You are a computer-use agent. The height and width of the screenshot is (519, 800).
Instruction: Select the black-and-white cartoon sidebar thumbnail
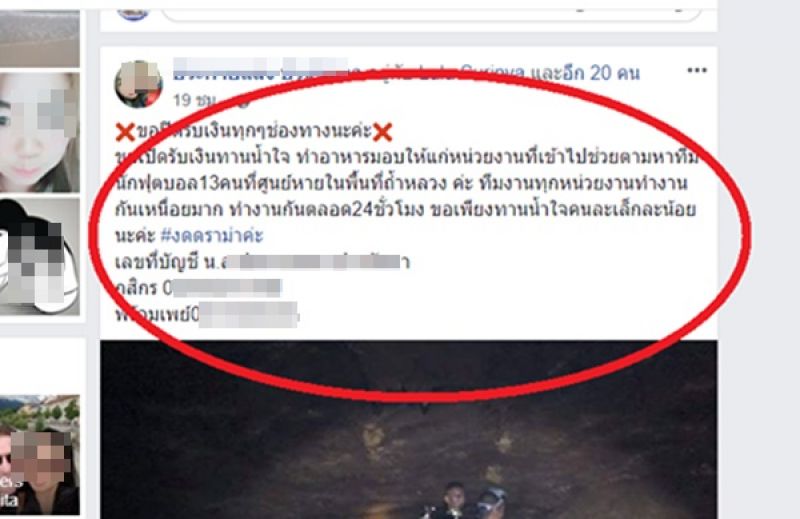coord(40,257)
